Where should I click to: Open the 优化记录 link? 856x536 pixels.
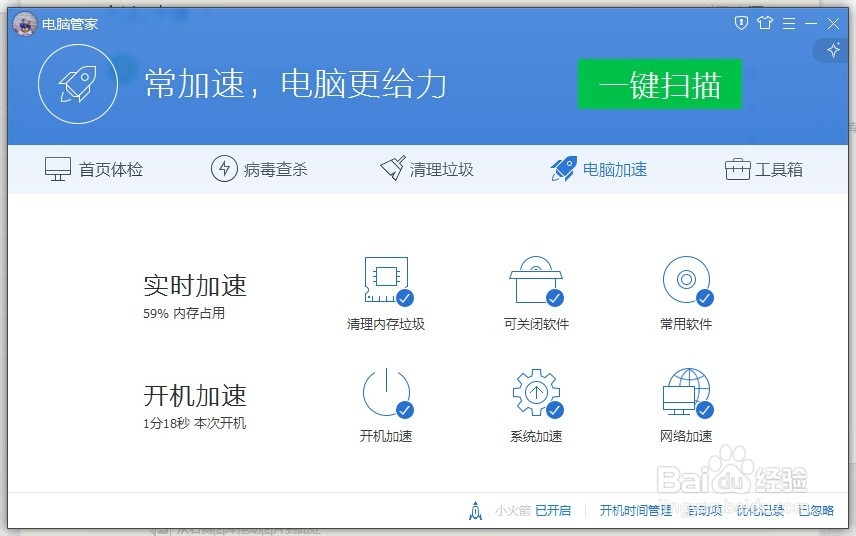(x=760, y=510)
